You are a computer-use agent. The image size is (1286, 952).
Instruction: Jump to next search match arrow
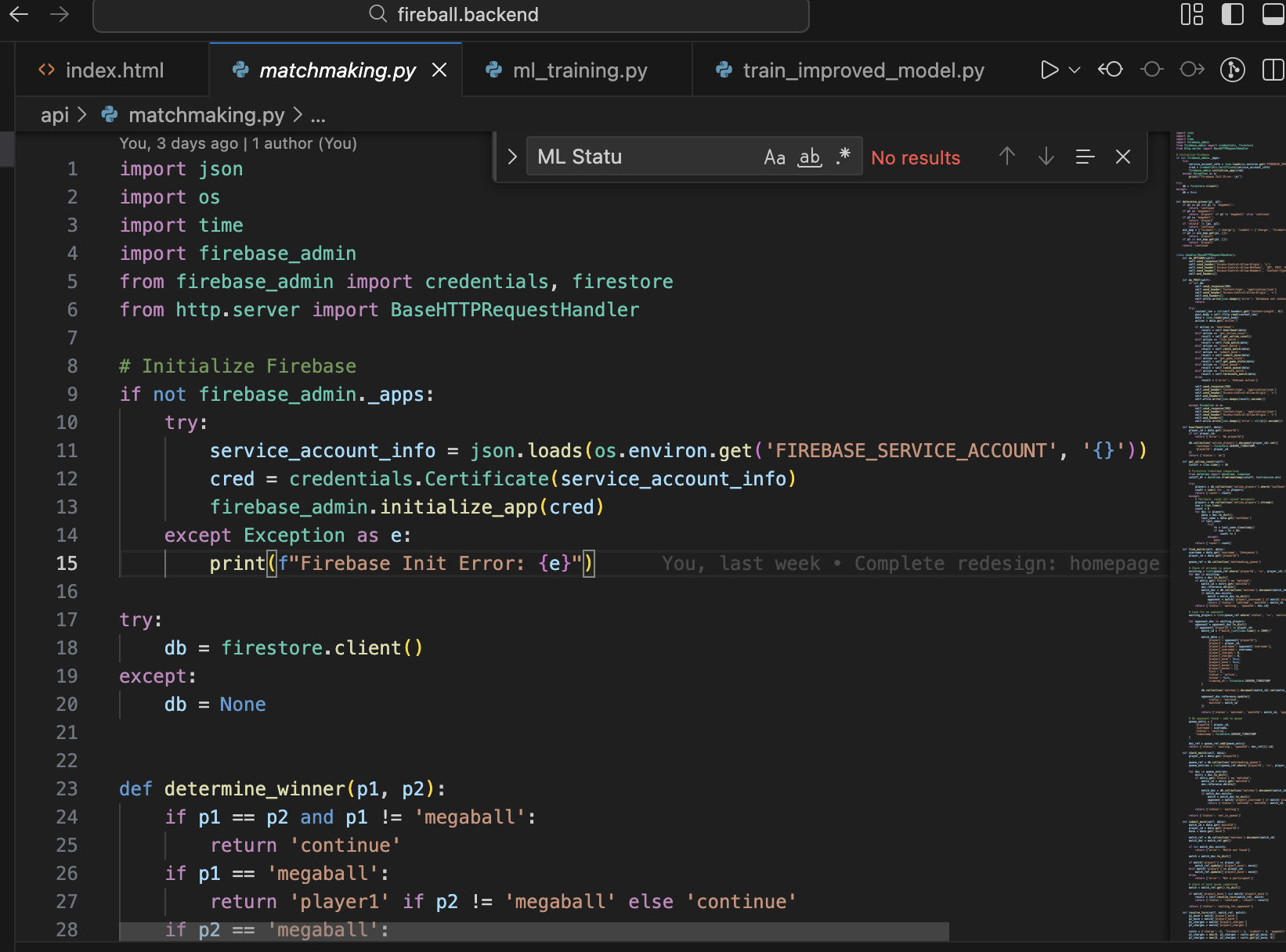pyautogui.click(x=1046, y=157)
